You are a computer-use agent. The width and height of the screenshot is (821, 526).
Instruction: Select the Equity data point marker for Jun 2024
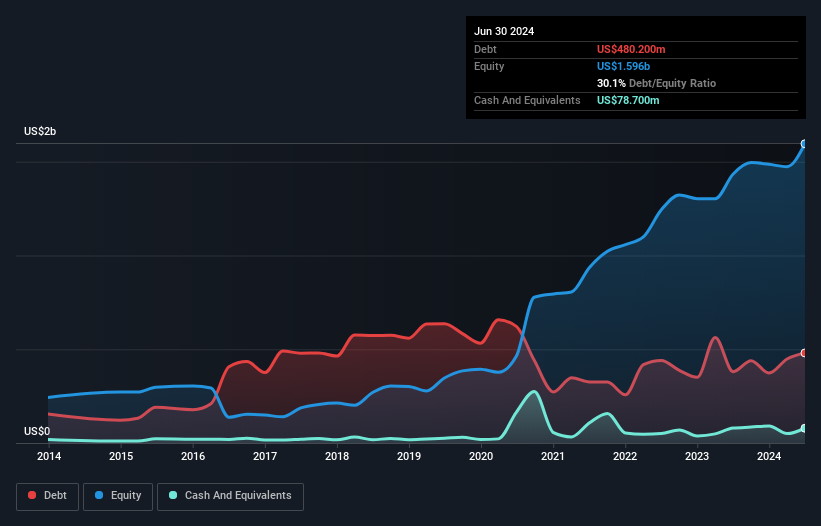804,144
